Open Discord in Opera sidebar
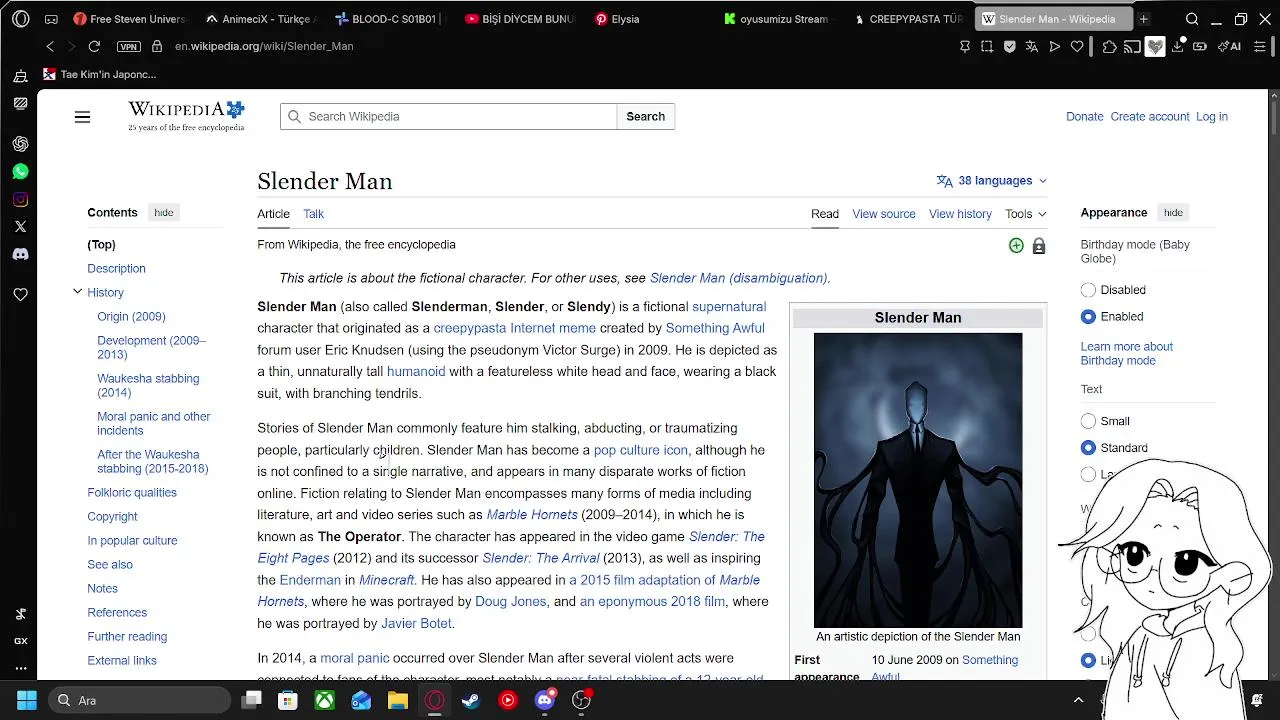Screen dimensions: 1280x720 20,254
